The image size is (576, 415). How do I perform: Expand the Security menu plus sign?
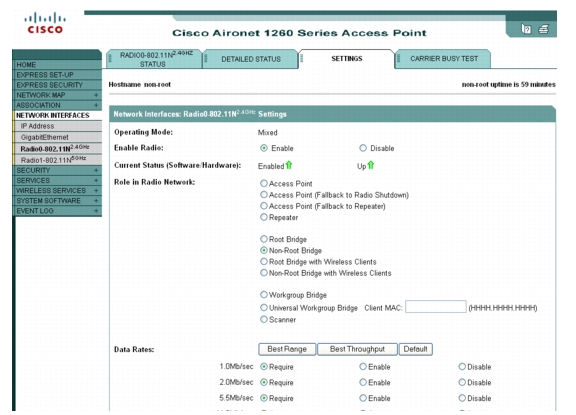(x=96, y=170)
